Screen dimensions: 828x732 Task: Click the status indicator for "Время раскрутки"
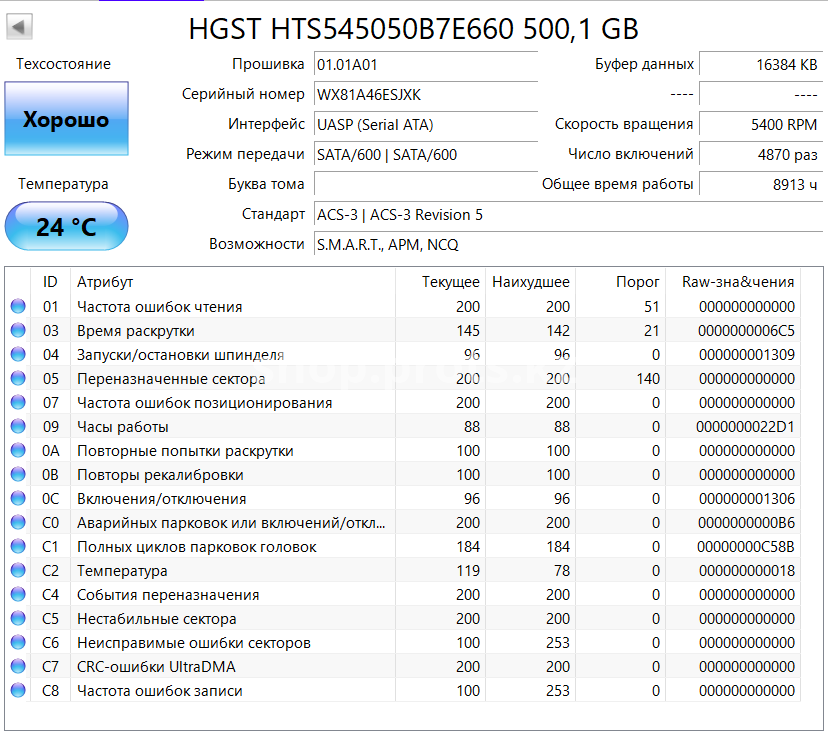(x=17, y=330)
